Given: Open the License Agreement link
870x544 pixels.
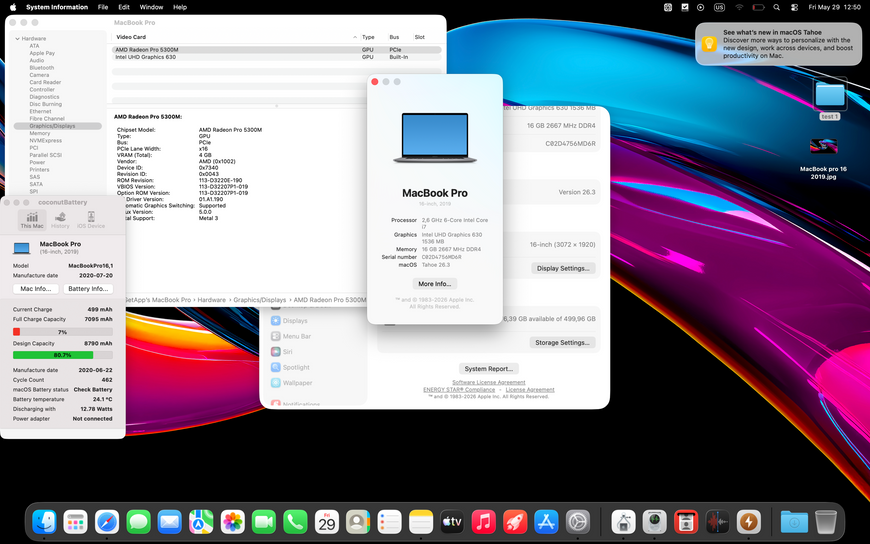Looking at the screenshot, I should pos(530,390).
